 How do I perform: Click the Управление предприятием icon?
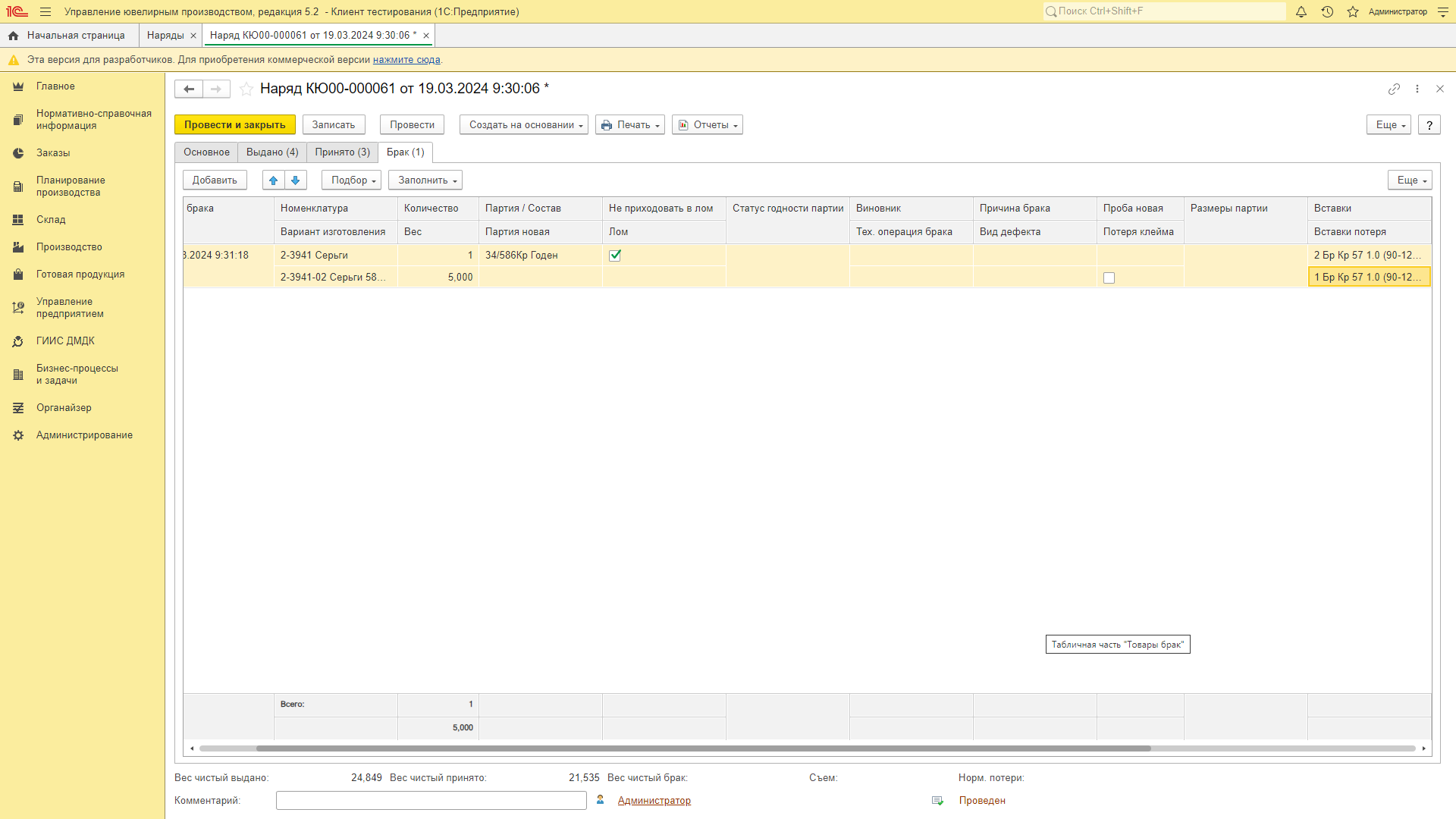coord(18,308)
